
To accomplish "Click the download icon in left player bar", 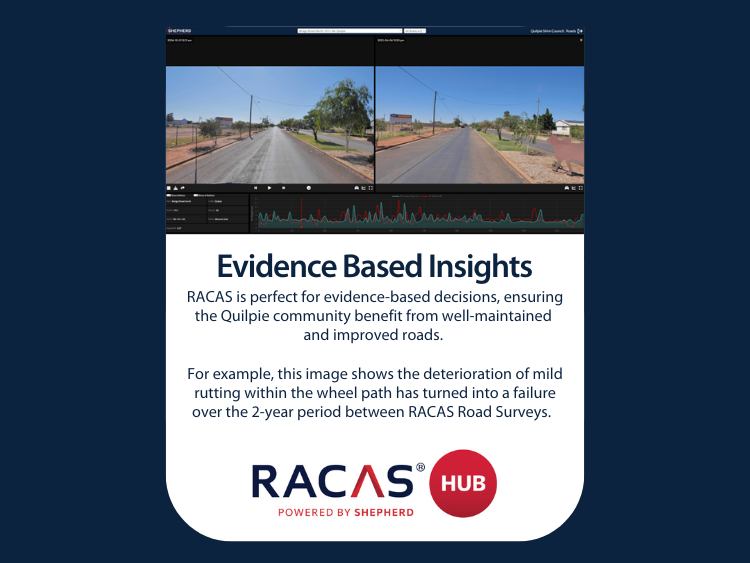I will pyautogui.click(x=176, y=188).
